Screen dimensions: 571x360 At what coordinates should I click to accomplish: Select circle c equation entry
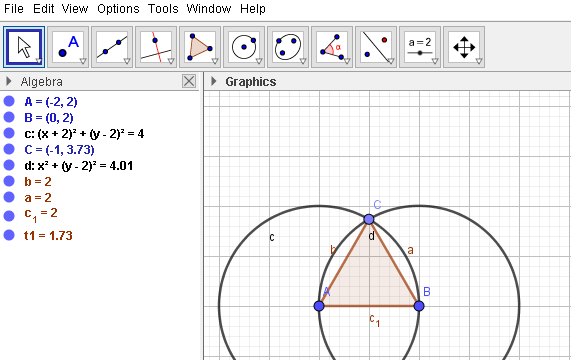click(x=84, y=134)
